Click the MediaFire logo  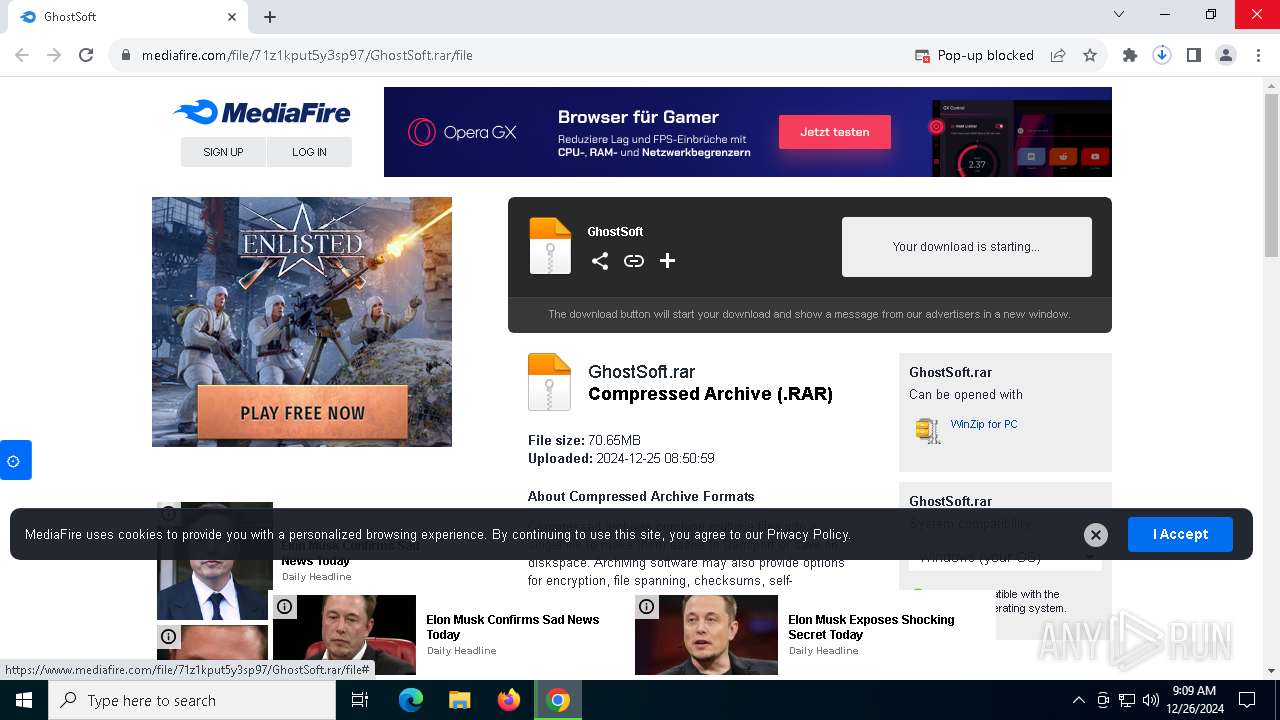[262, 112]
